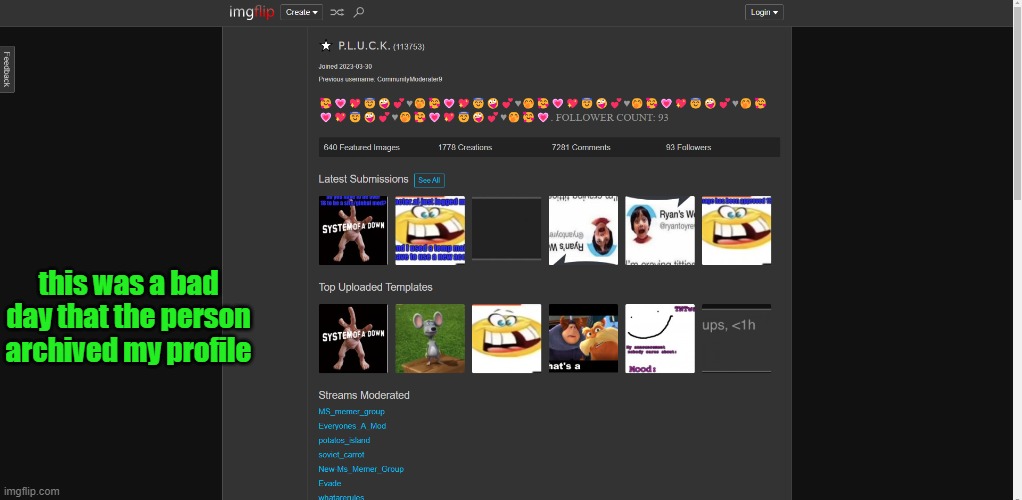Click the P.L.U.C.K. username heading
This screenshot has width=1022, height=500.
click(364, 46)
